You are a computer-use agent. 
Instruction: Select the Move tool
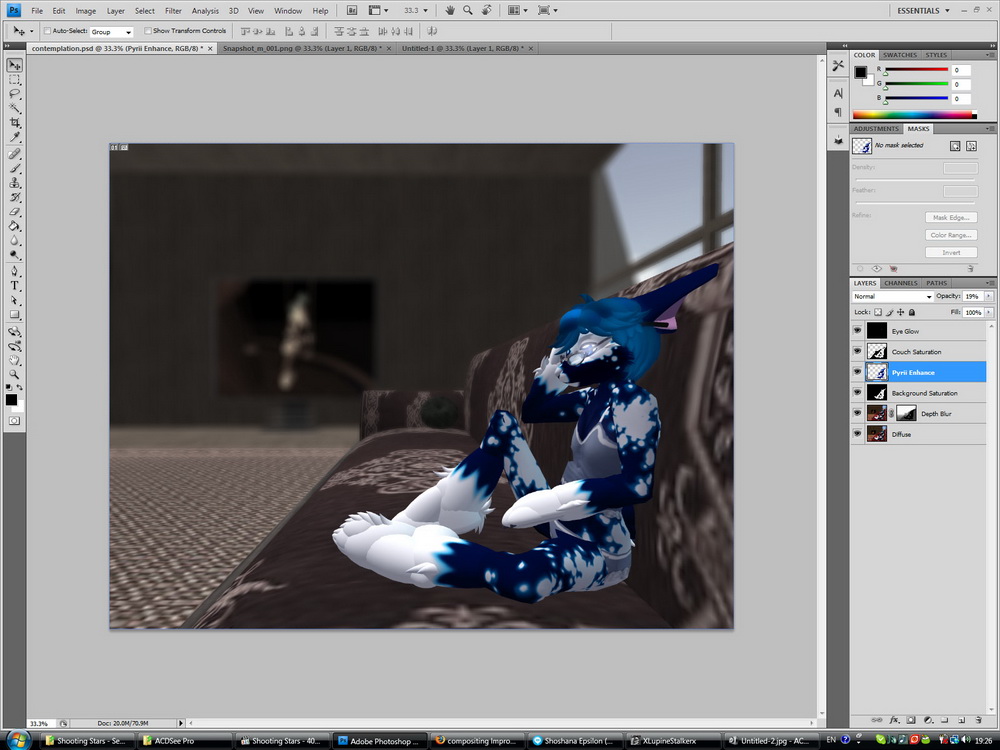(x=15, y=66)
